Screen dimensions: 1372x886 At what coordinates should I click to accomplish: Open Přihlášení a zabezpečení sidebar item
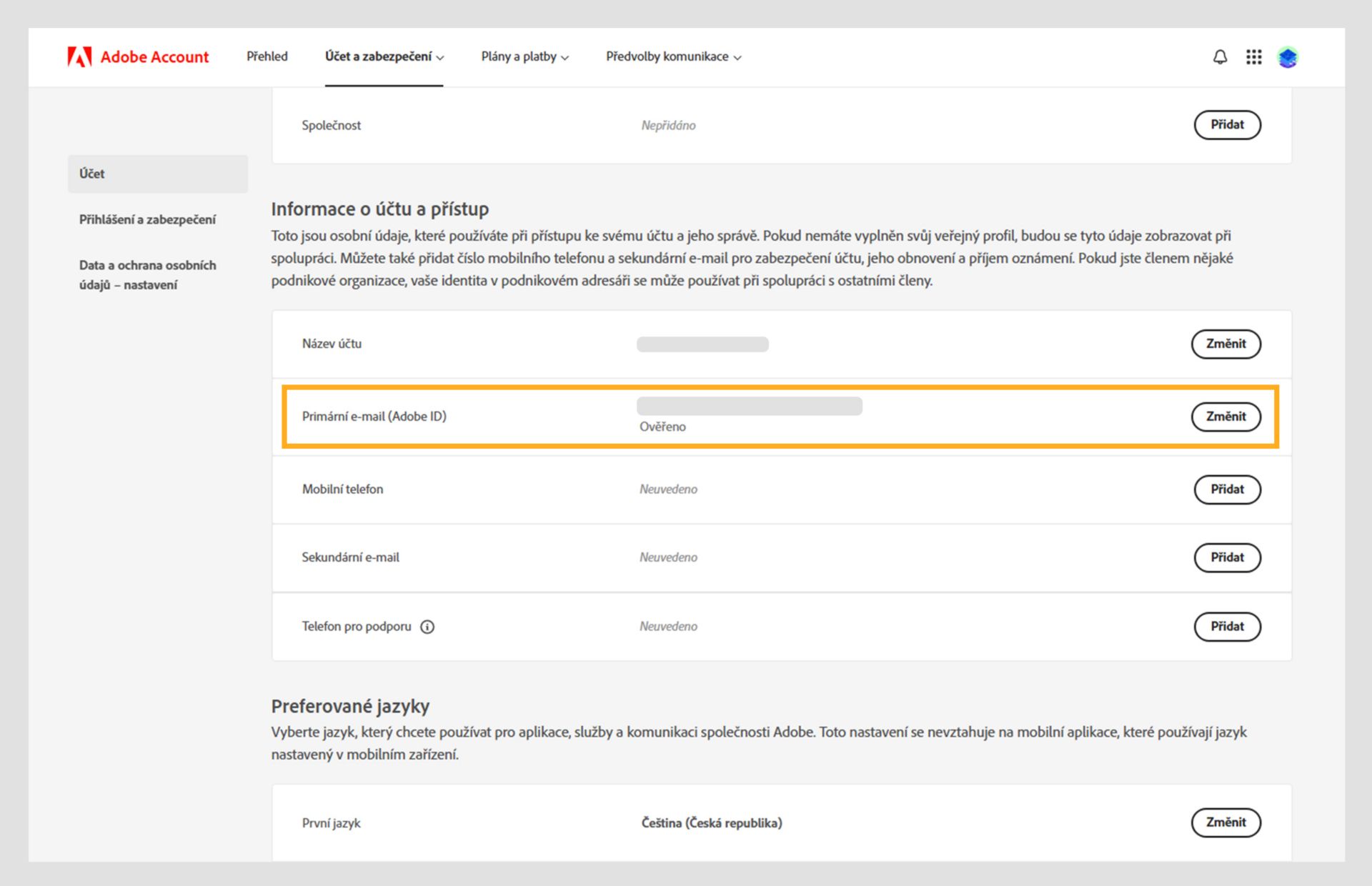(147, 219)
